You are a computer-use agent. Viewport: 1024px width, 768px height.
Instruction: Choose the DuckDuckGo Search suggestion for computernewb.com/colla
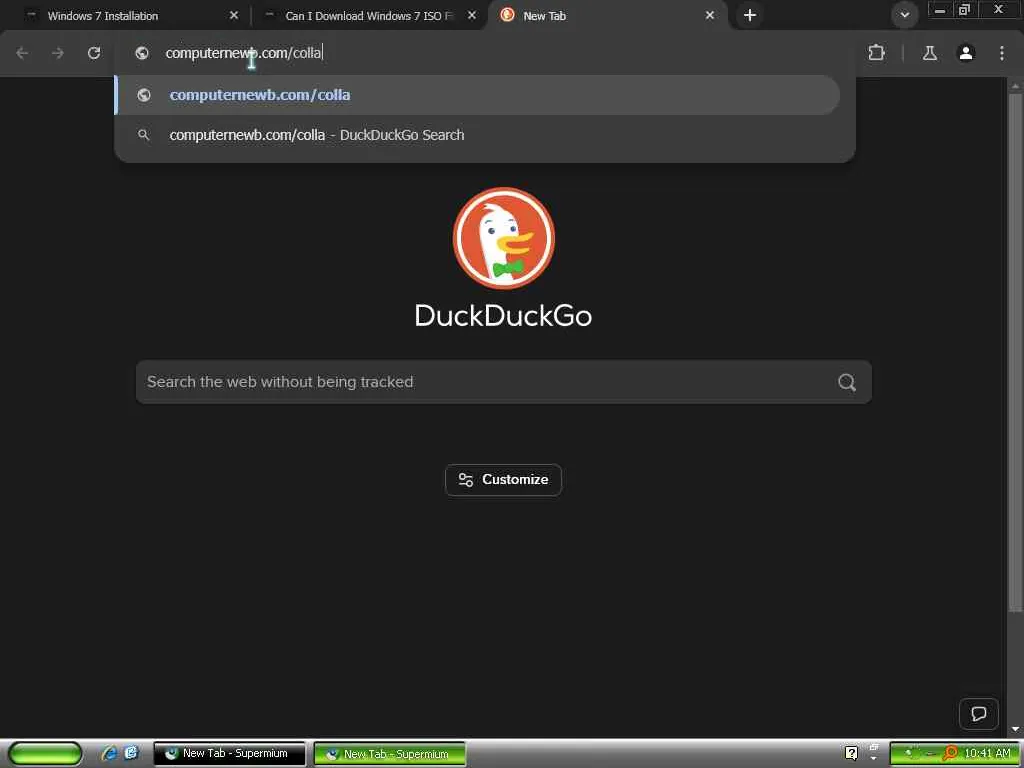[478, 135]
